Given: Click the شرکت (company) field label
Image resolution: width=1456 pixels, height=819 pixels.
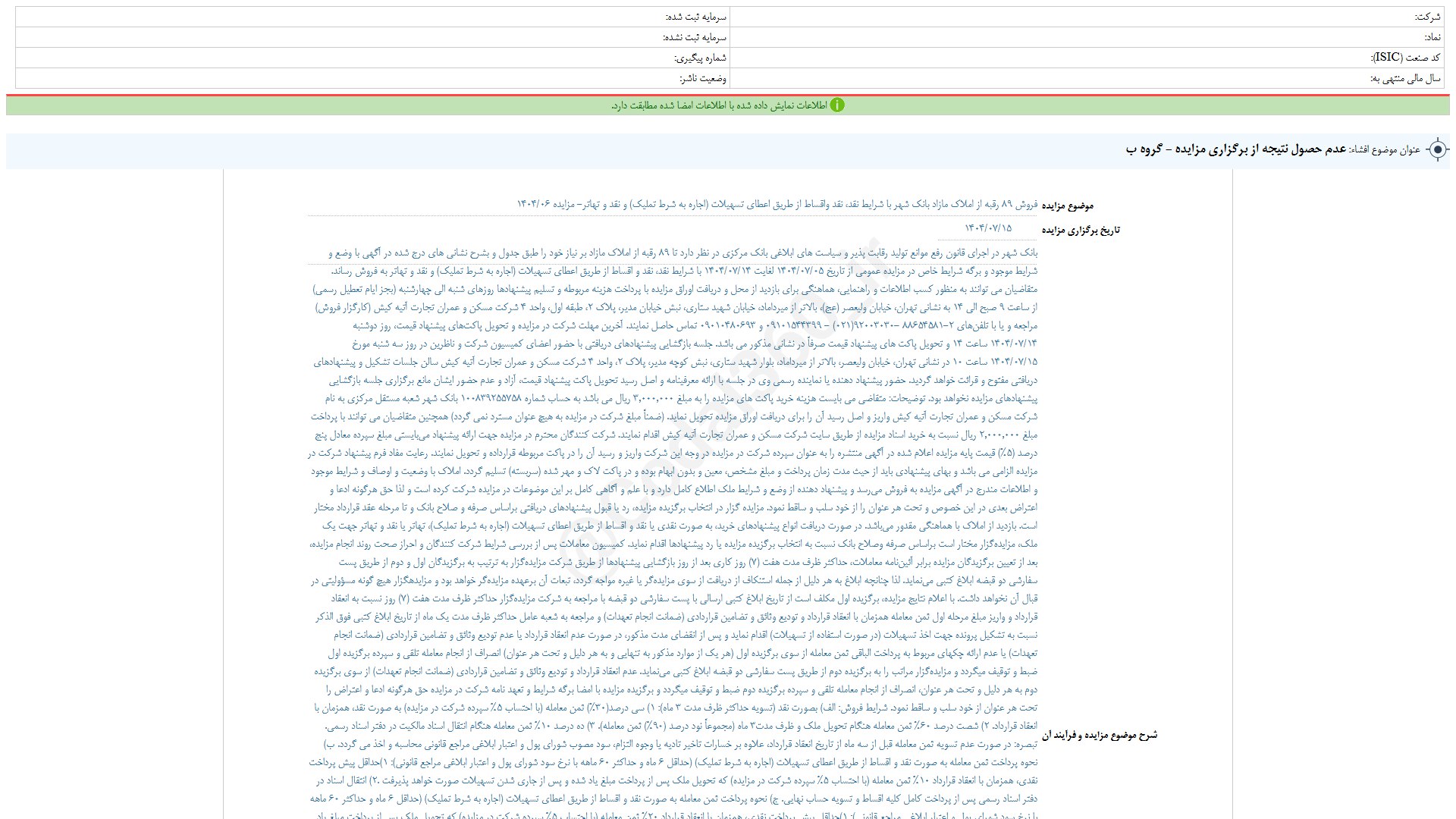Looking at the screenshot, I should pos(1427,17).
